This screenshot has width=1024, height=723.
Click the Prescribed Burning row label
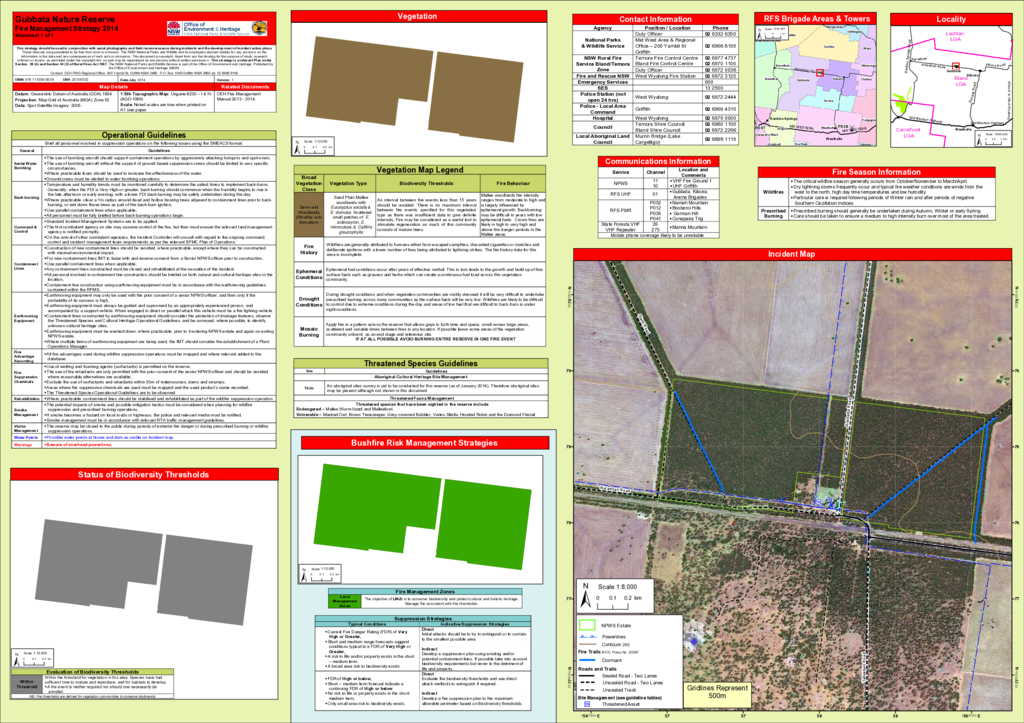click(x=773, y=214)
